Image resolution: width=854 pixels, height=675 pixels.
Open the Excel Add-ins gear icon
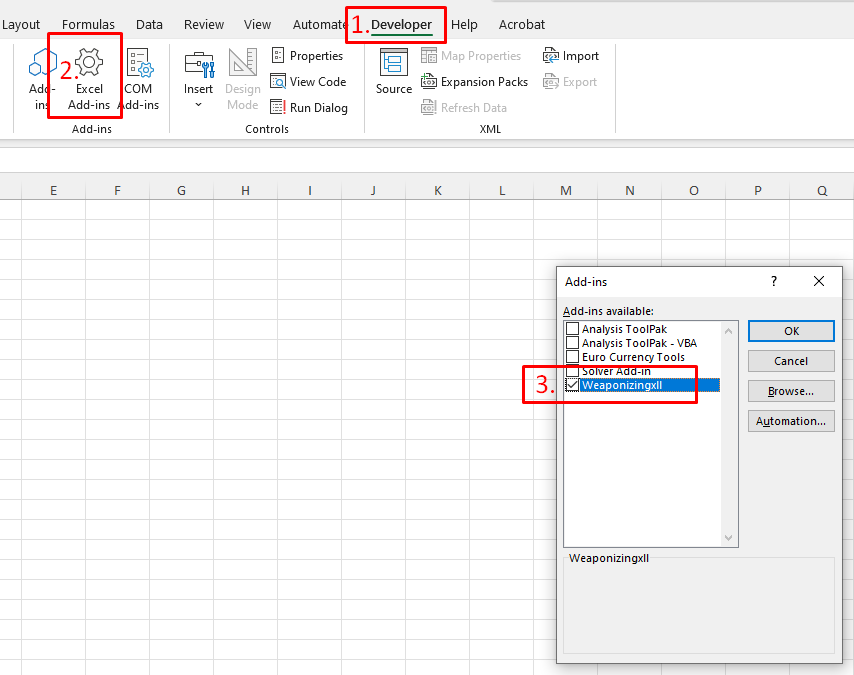pyautogui.click(x=89, y=65)
